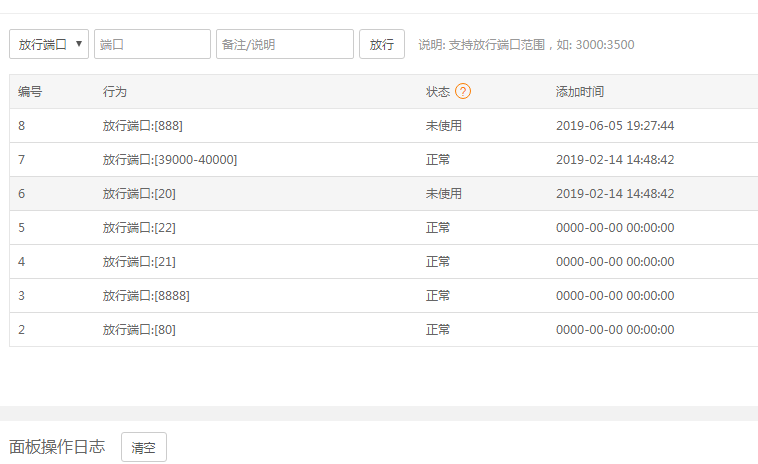Click 正常 status of port 22
Viewport: 758px width, 464px height.
pos(438,227)
